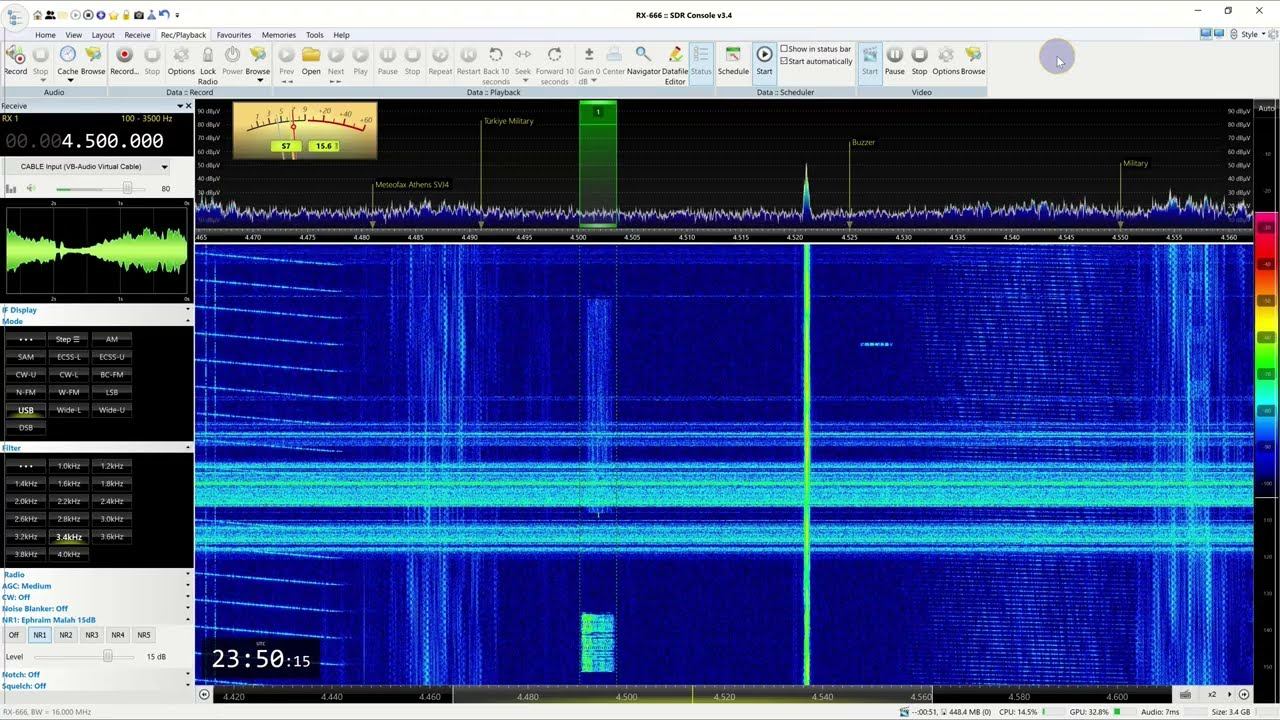The height and width of the screenshot is (720, 1280).
Task: Enable Show in status bar checkbox
Action: coord(784,49)
